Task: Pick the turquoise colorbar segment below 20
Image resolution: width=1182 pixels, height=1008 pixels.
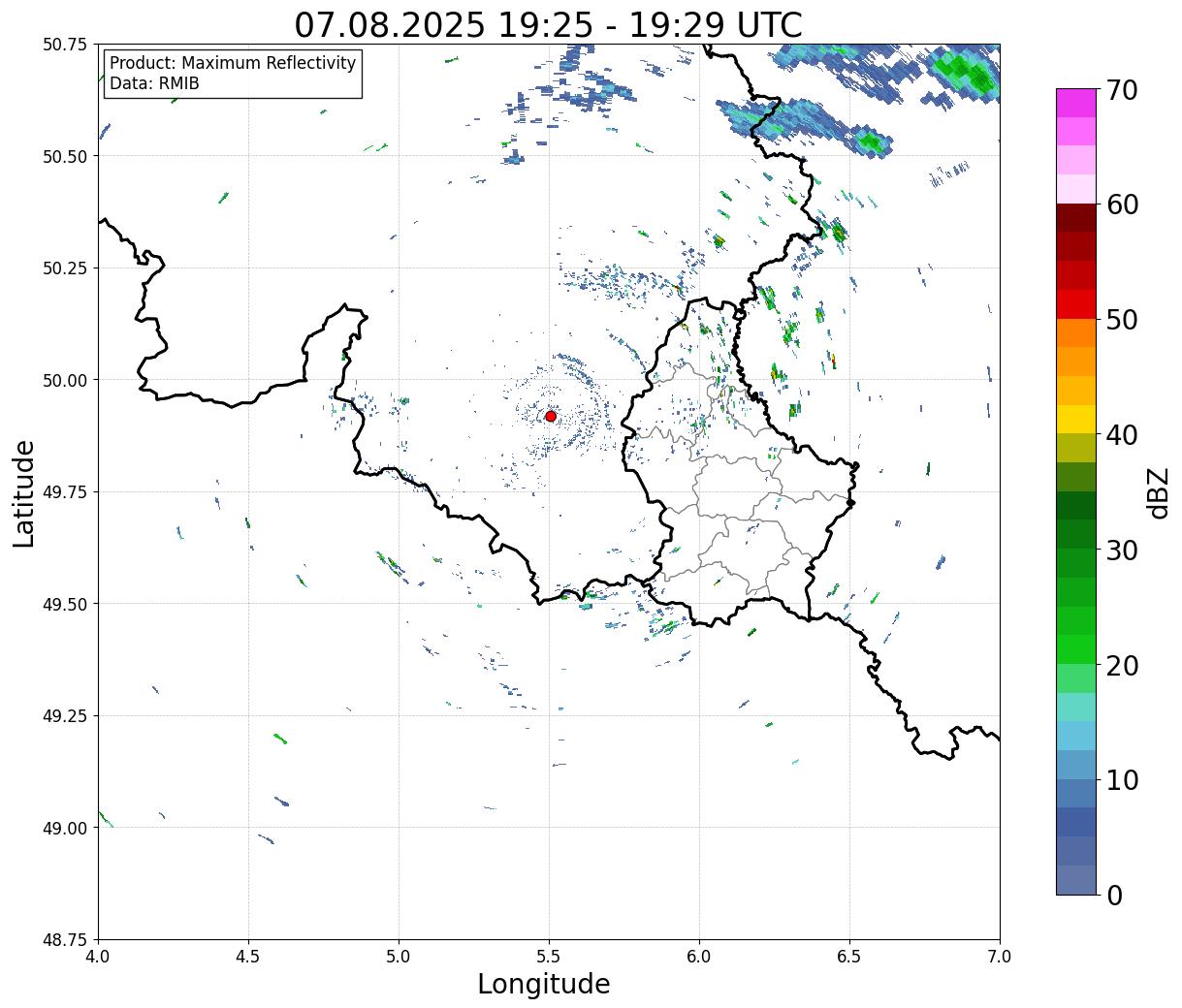Action: tap(1076, 708)
